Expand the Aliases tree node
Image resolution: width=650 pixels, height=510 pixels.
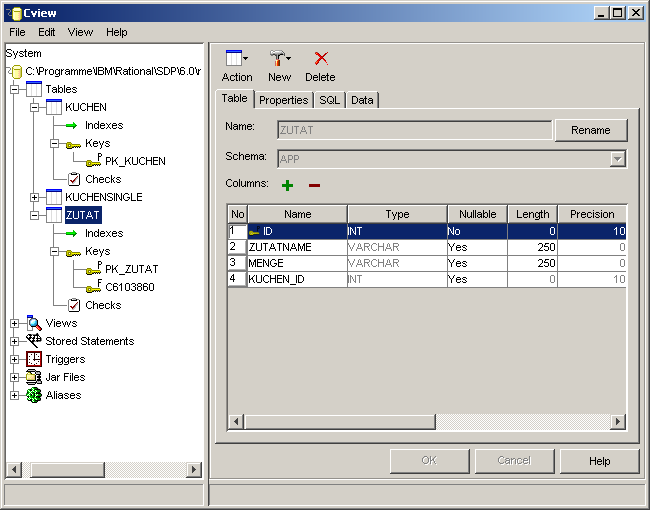(15, 396)
